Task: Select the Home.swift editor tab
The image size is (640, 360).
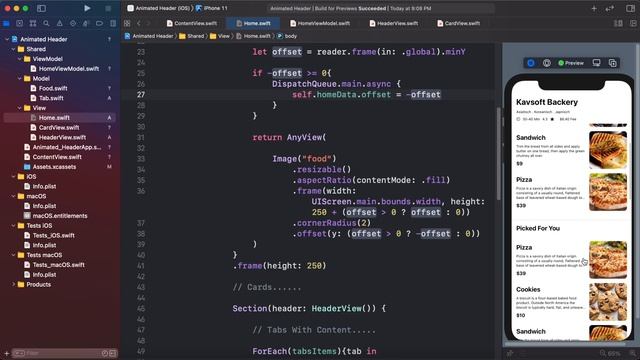Action: click(253, 23)
